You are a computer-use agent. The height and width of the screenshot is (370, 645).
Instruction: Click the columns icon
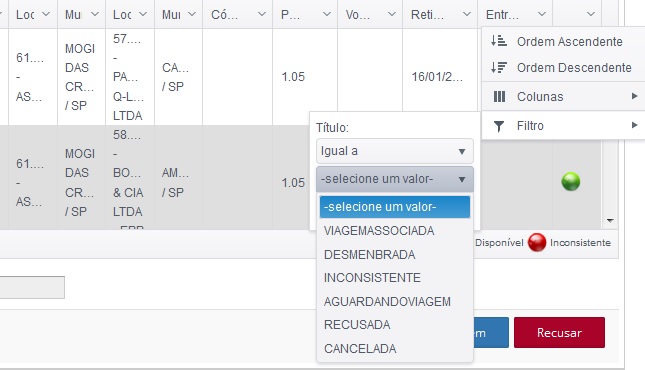coord(499,97)
